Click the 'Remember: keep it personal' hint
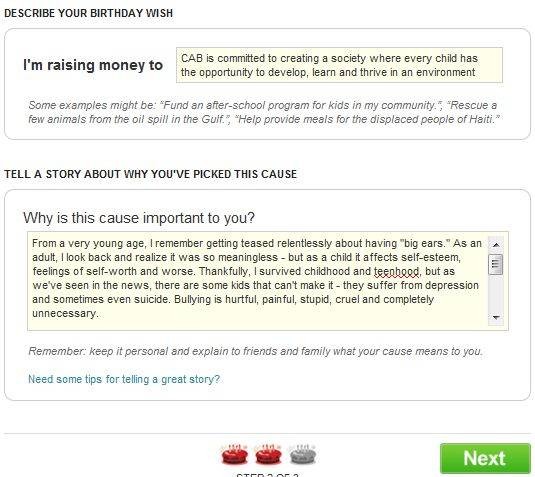Image resolution: width=535 pixels, height=477 pixels. pos(256,351)
